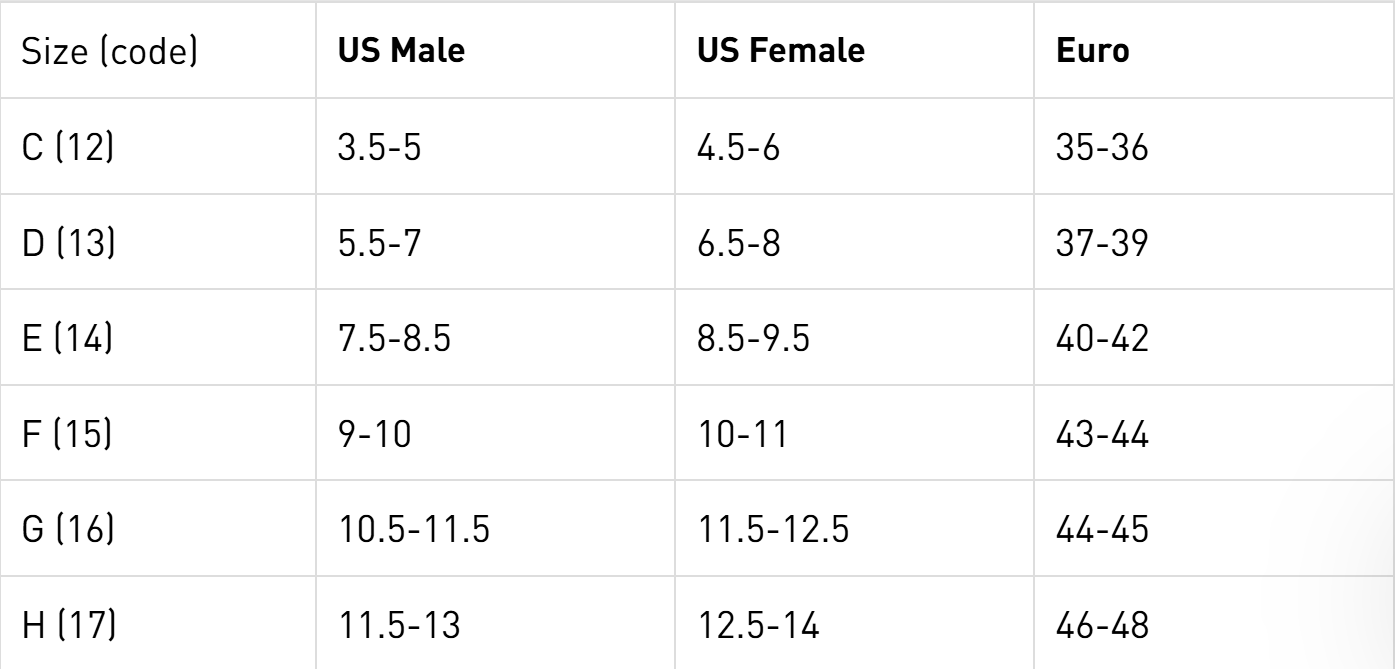Select the G (16) size cell

[70, 530]
